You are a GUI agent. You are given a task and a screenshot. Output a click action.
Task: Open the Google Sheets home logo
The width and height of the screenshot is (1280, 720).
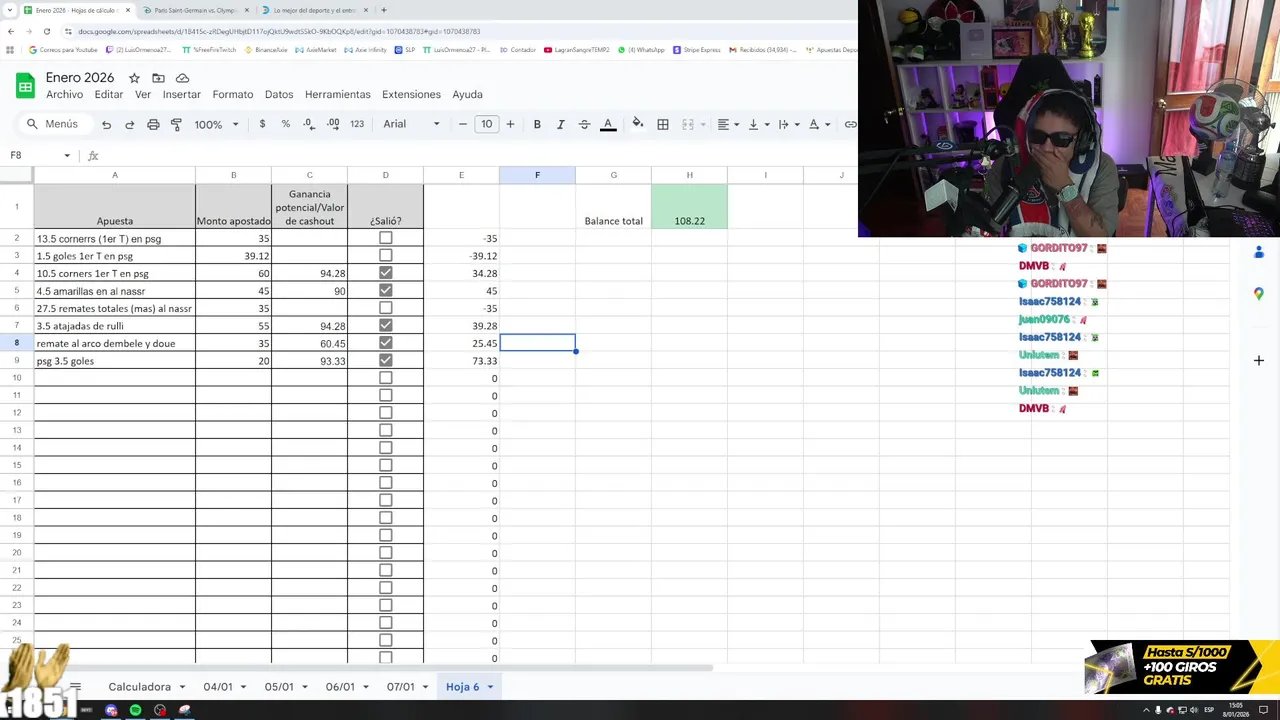coord(25,85)
